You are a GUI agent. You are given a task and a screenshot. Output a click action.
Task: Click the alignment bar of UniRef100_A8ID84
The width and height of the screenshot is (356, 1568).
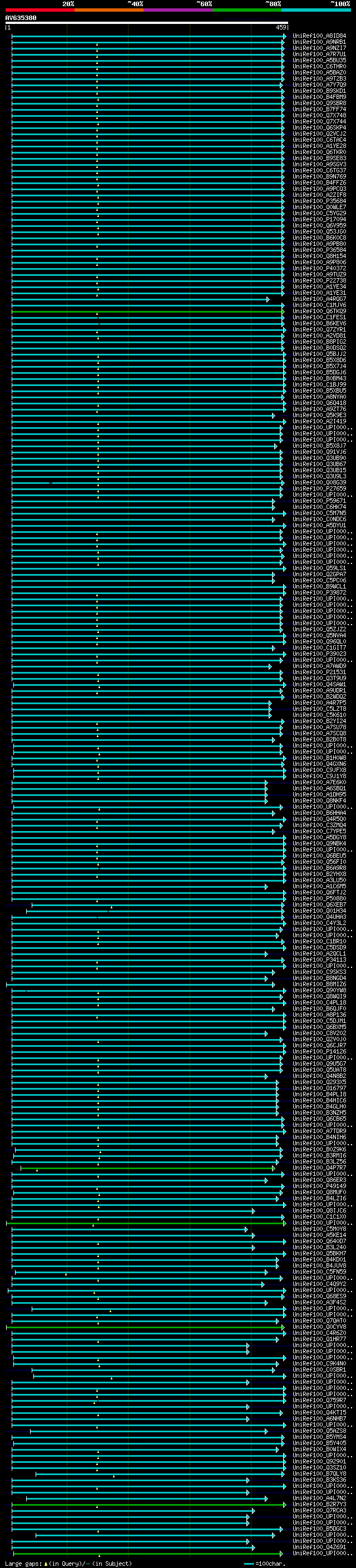tap(149, 37)
